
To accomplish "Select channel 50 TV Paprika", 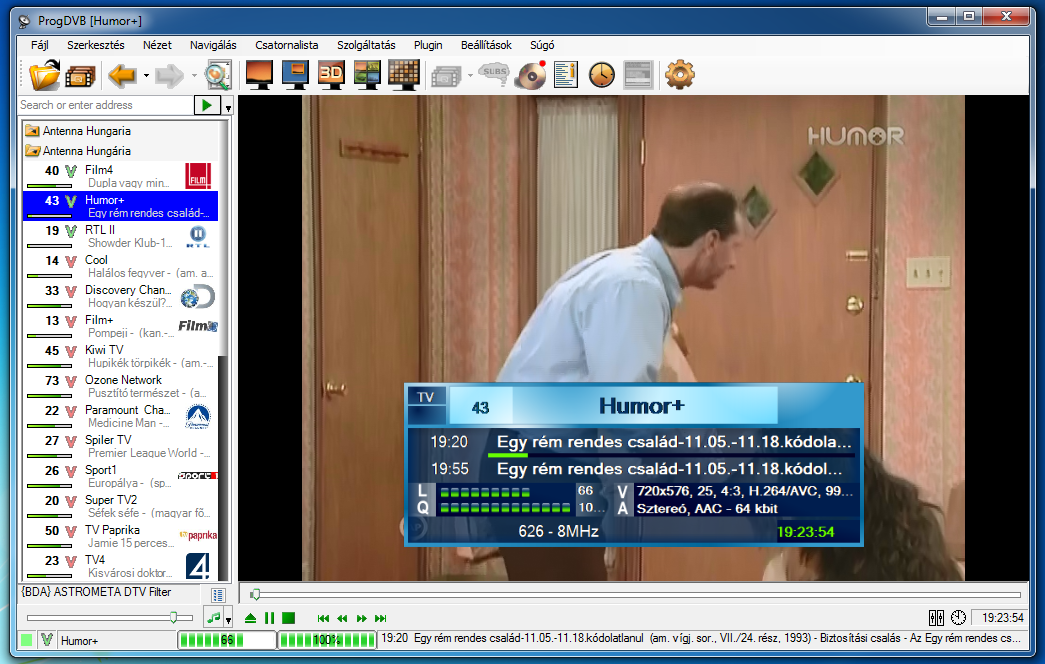I will [x=120, y=536].
